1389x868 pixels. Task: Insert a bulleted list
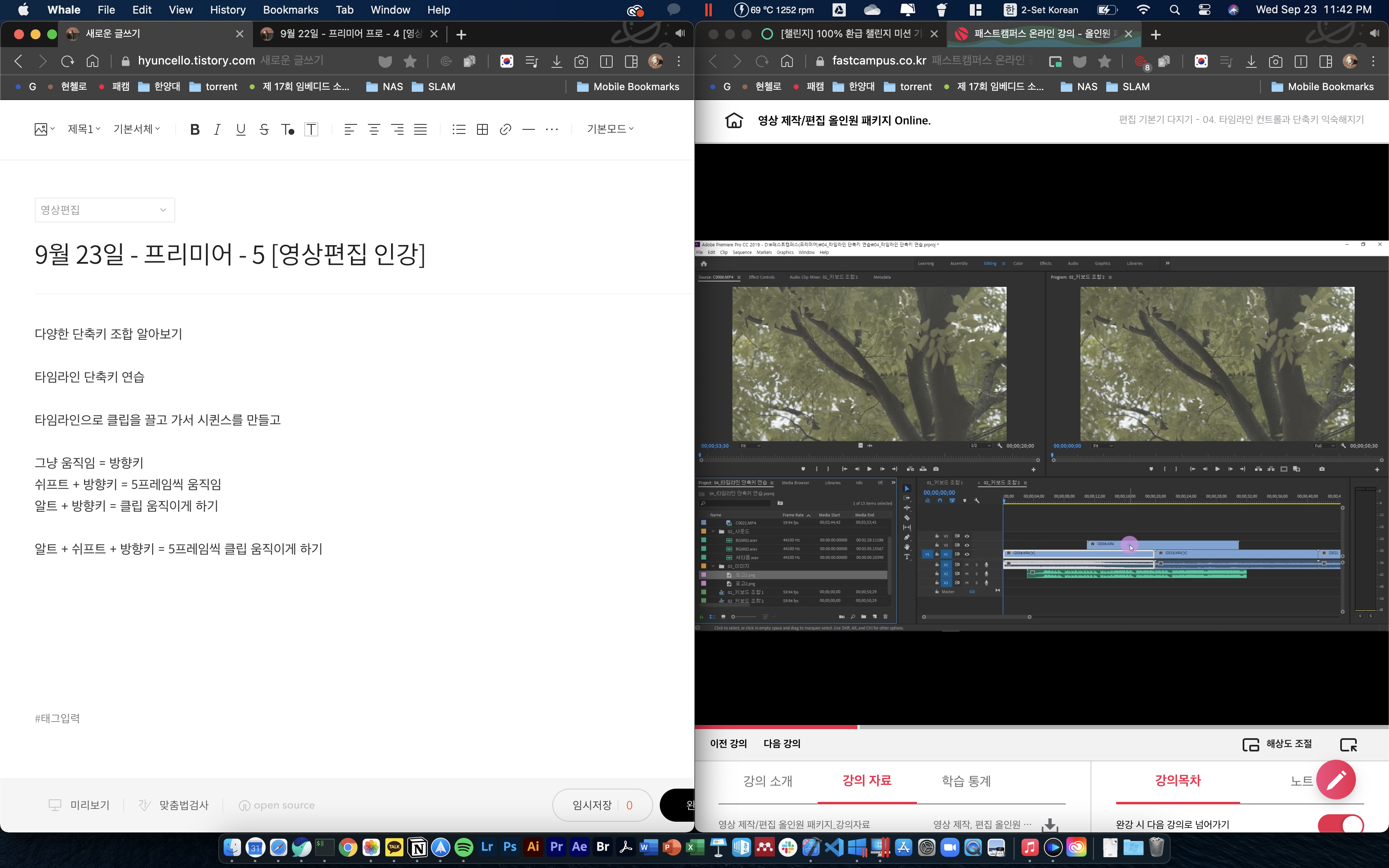point(458,129)
